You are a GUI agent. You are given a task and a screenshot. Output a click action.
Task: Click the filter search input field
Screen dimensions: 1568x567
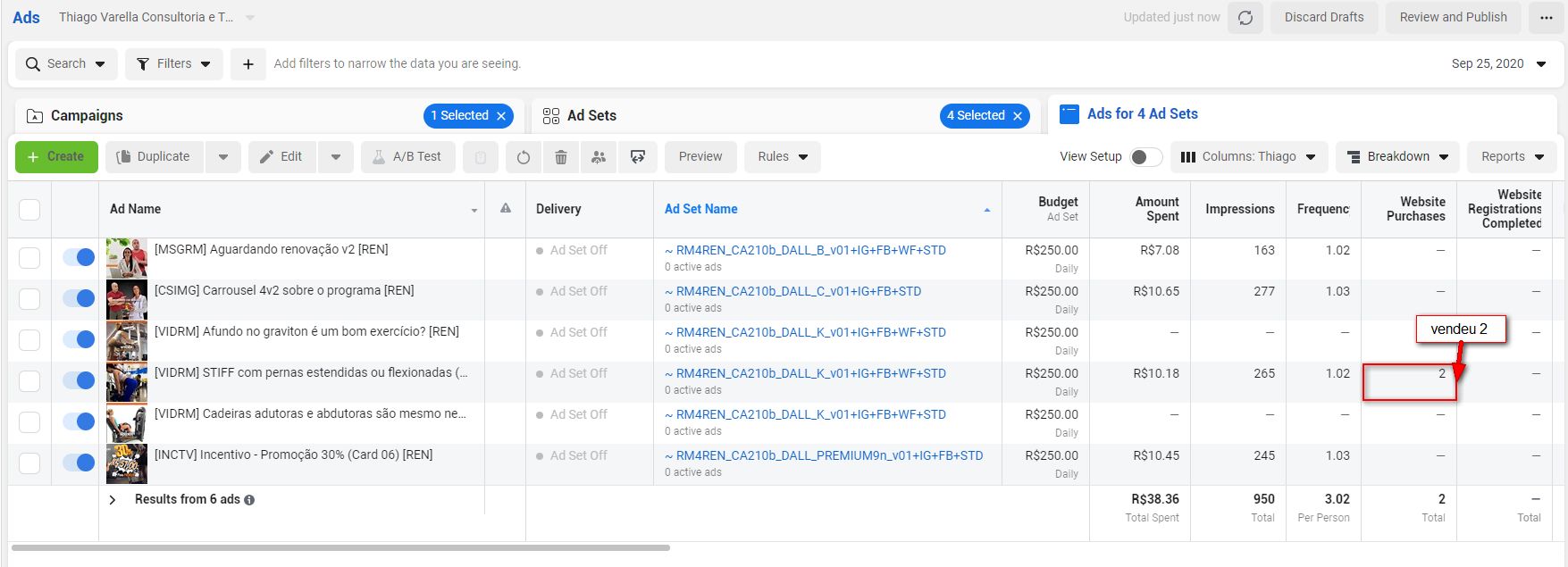click(x=398, y=64)
